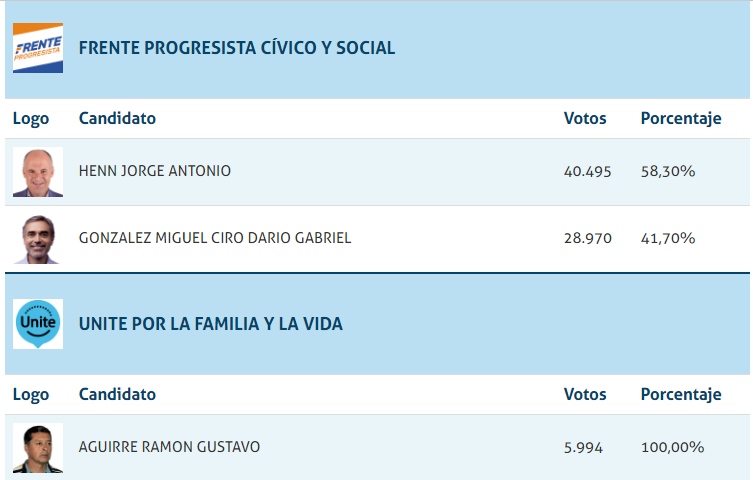Click Porcentaje column header in Unite table

pyautogui.click(x=681, y=394)
